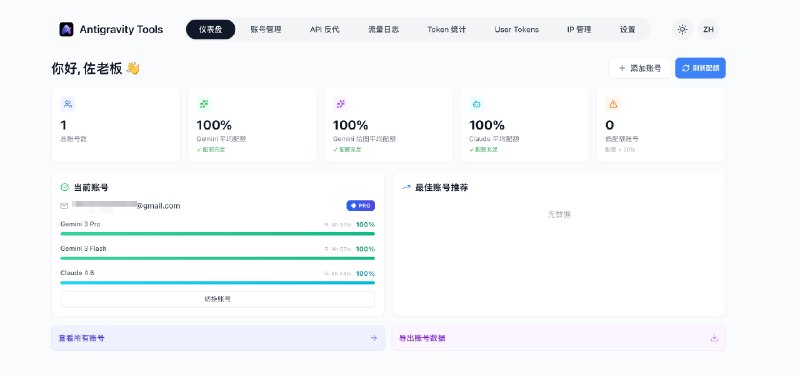This screenshot has width=800, height=376.
Task: Click the blue 刷新配额 button
Action: click(701, 68)
